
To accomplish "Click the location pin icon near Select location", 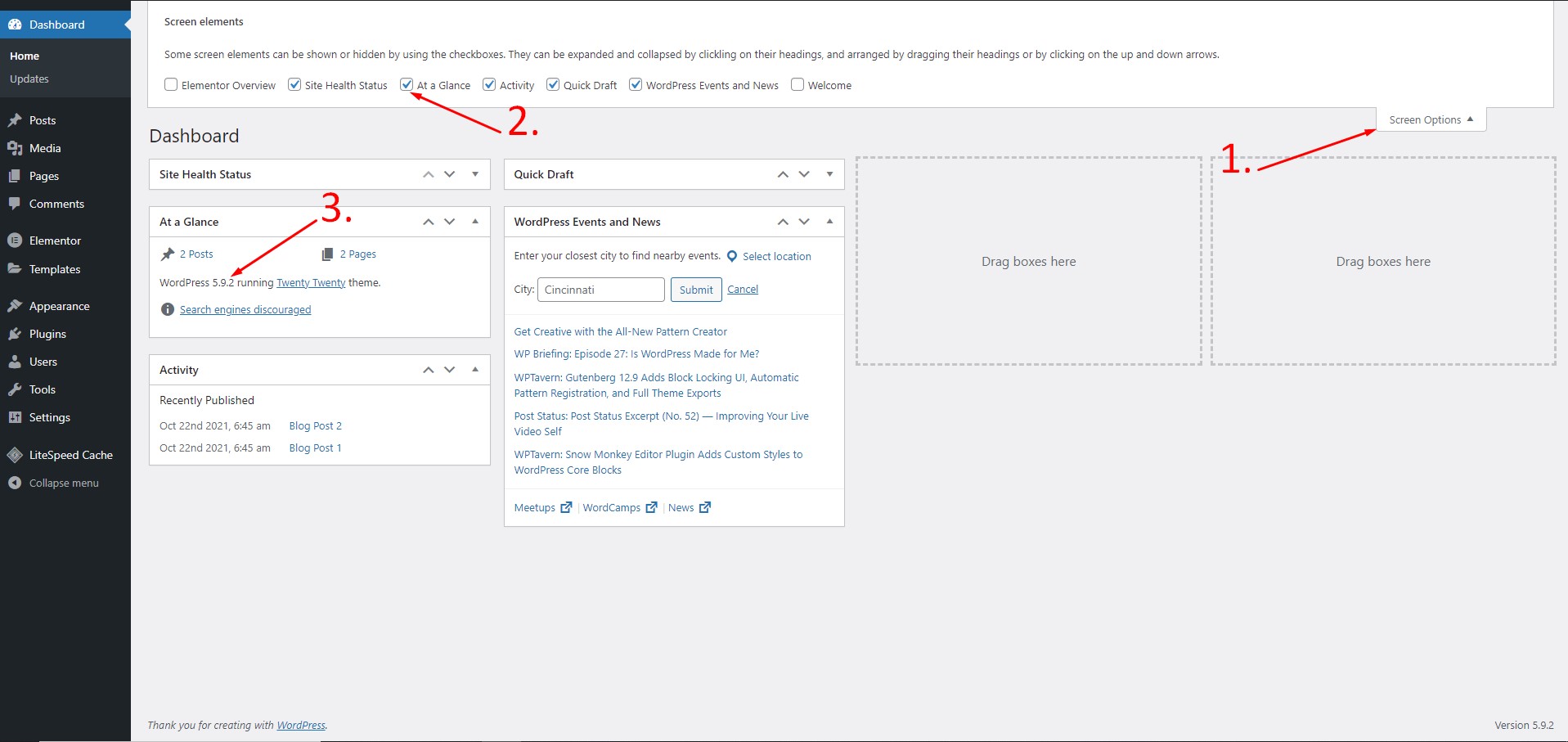I will (x=732, y=256).
